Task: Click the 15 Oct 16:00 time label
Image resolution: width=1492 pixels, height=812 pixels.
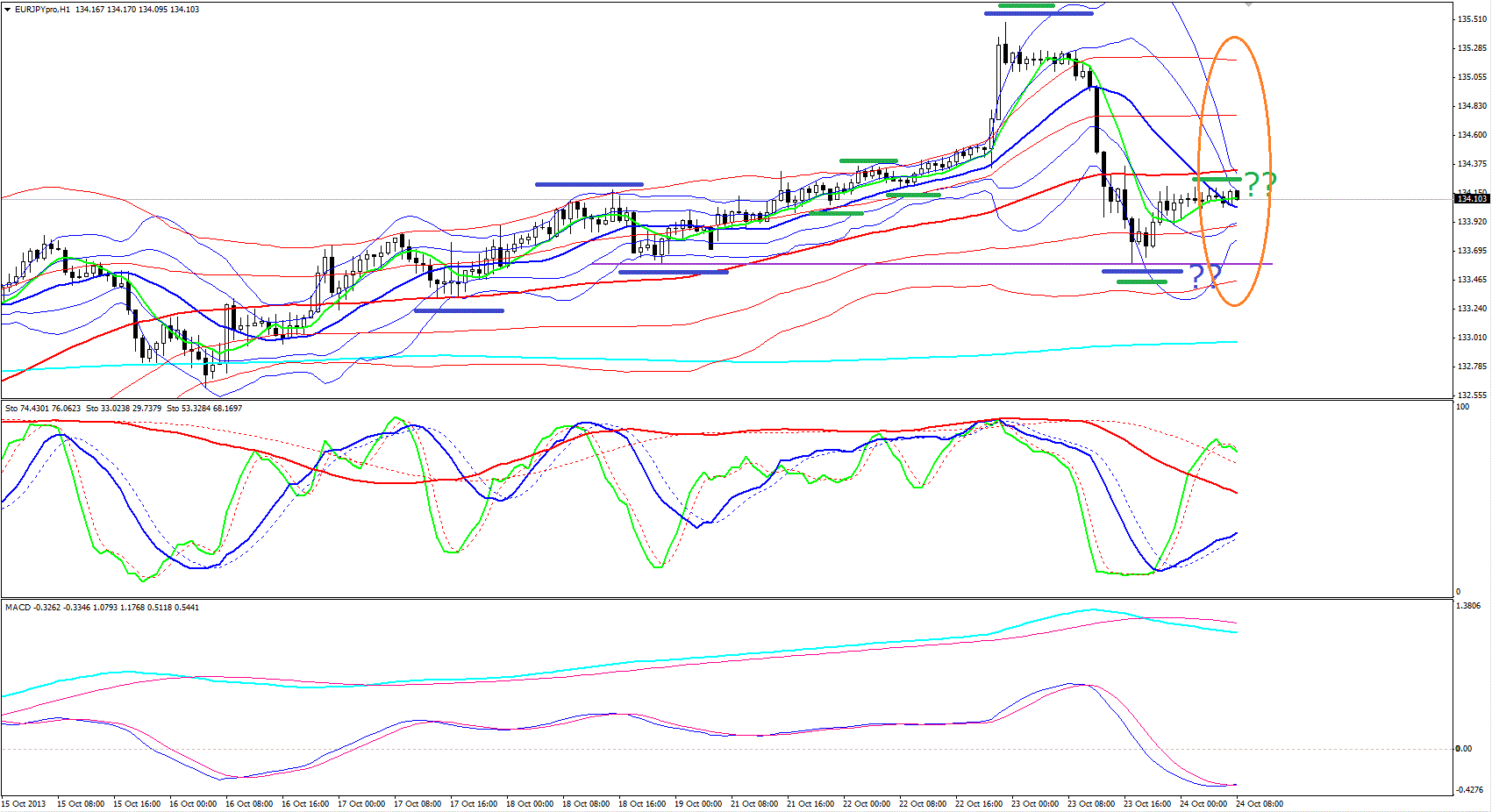Action: click(137, 803)
